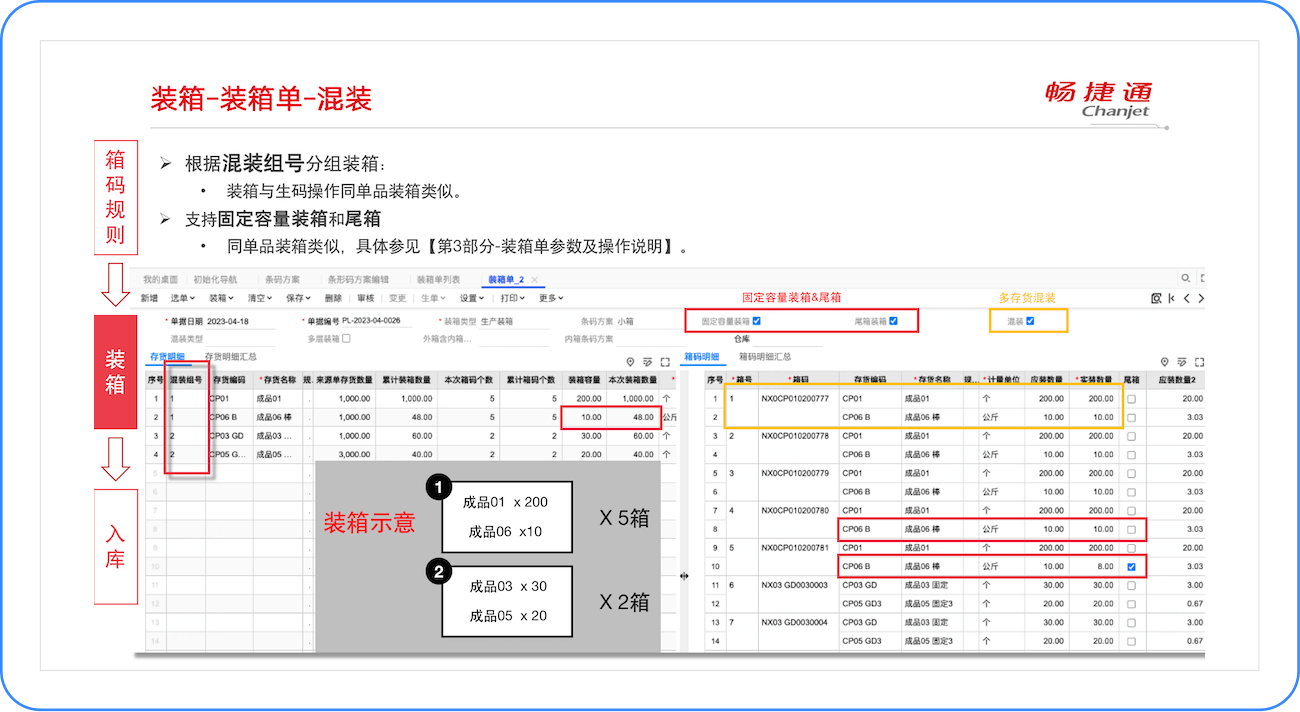Click locate pin icon above 存货明细 table
1300x712 pixels.
630,362
